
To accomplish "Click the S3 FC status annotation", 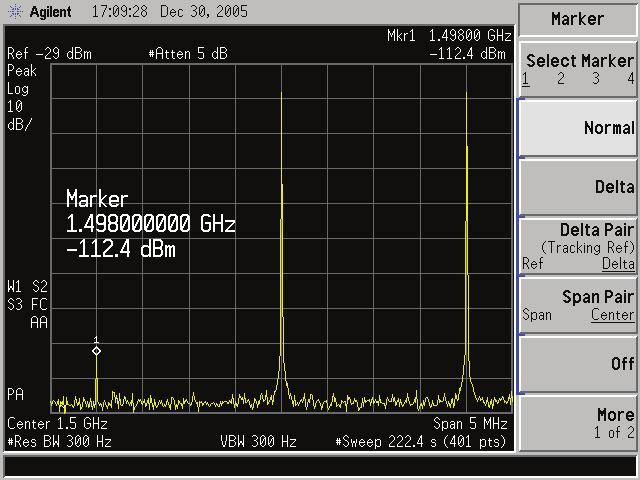I will 27,304.
